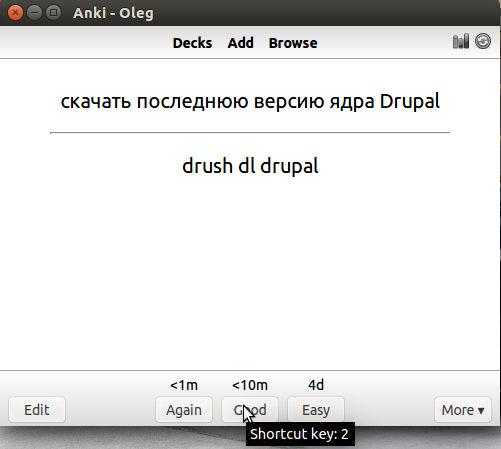Maximize the Anki window
The height and width of the screenshot is (449, 501).
53,13
